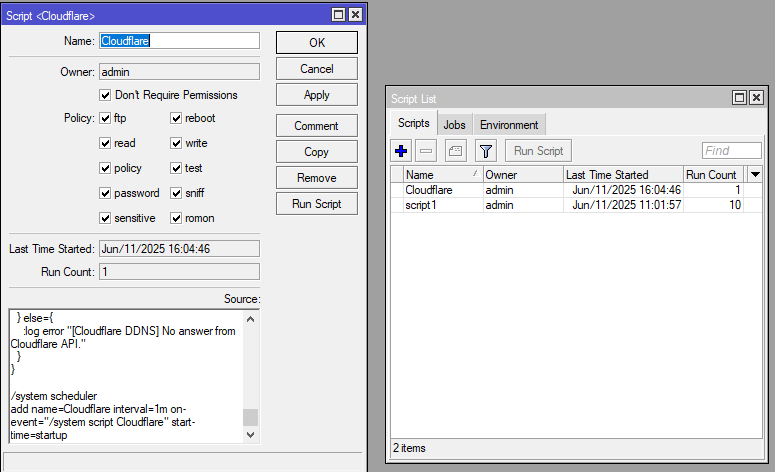The width and height of the screenshot is (775, 472).
Task: Open the column chooser dropdown in Script List
Action: 755,174
